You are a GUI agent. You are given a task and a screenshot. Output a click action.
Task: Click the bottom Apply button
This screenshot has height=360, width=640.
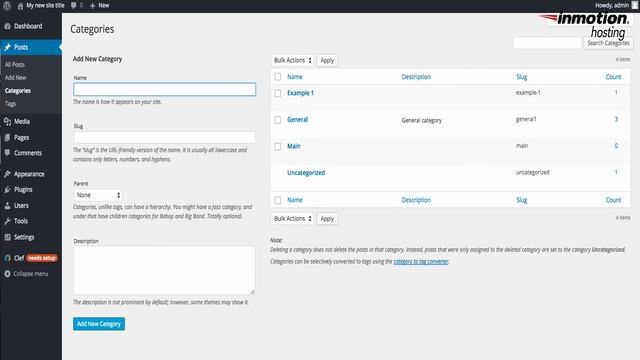(327, 219)
